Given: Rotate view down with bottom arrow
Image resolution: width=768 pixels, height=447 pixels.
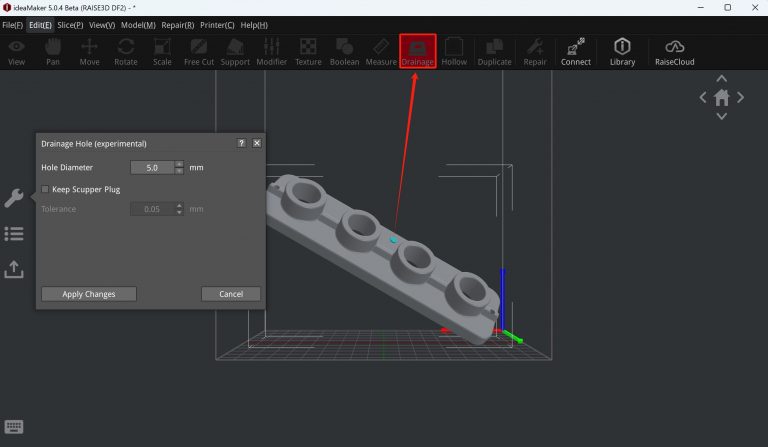Looking at the screenshot, I should coord(721,116).
